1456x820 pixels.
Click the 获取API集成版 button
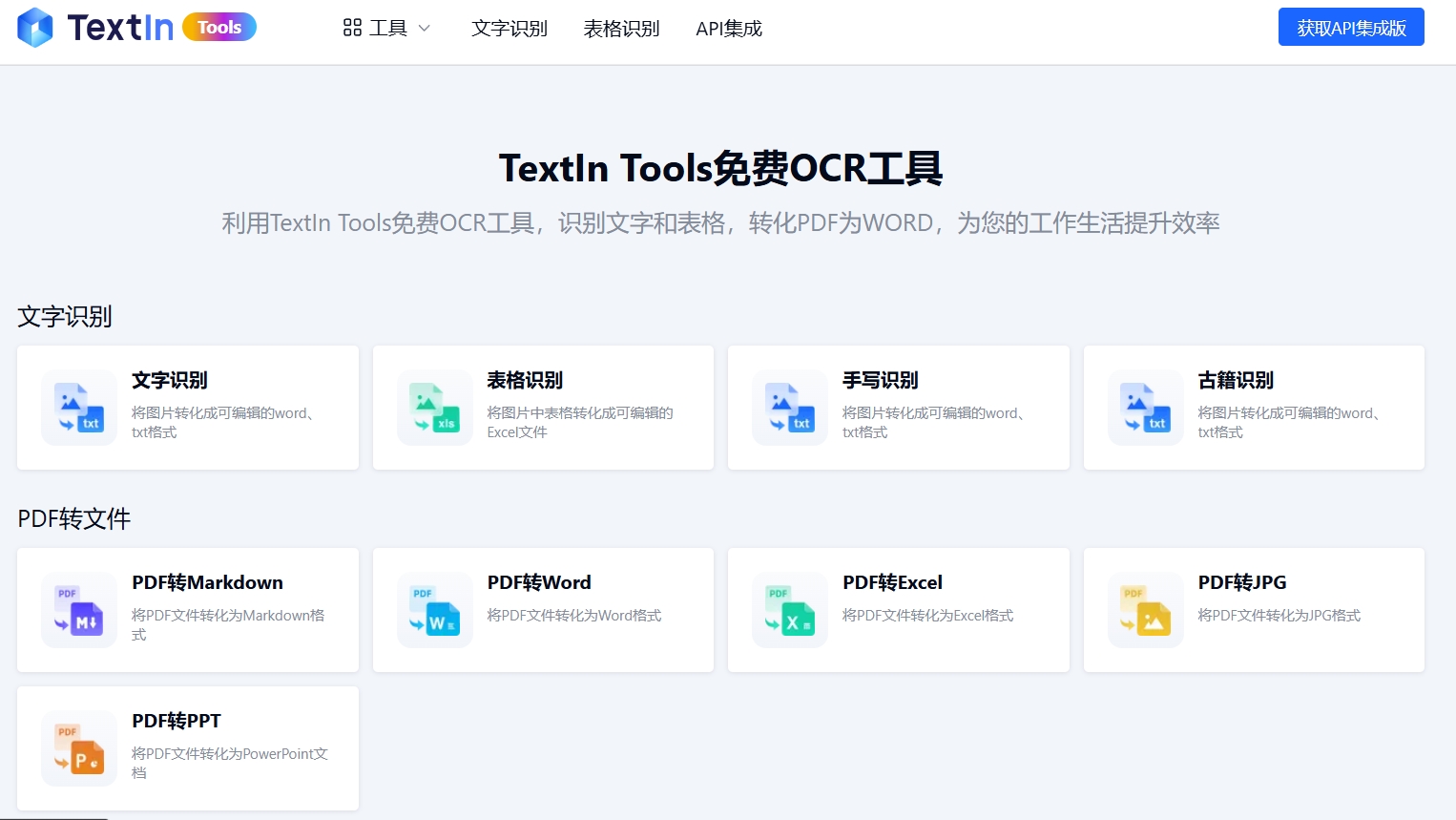click(1351, 27)
